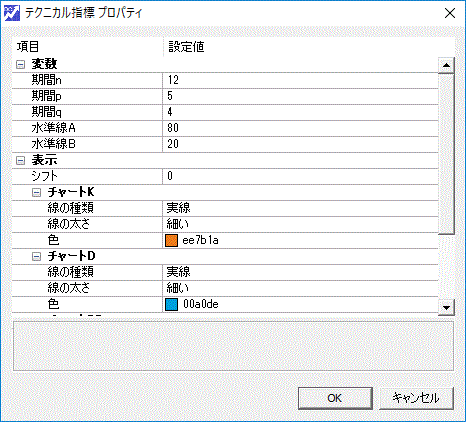Click the キャンセル button

(x=416, y=398)
